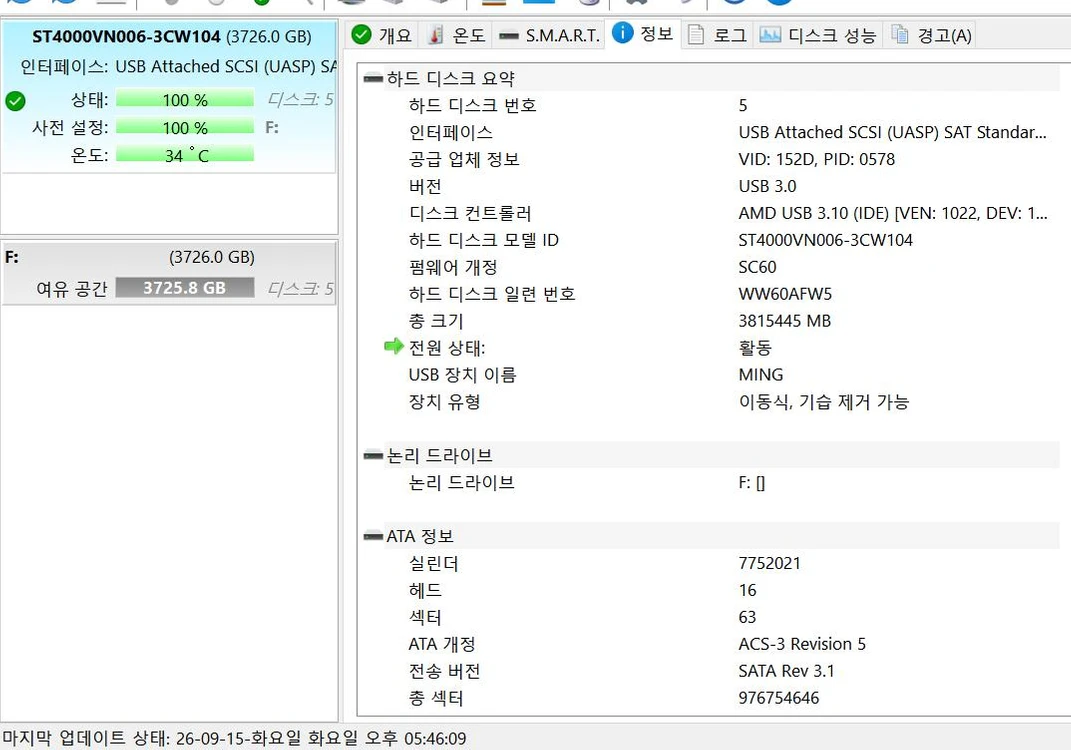Select the 공급 업체 정보 row label
This screenshot has height=750, width=1071.
click(x=464, y=159)
